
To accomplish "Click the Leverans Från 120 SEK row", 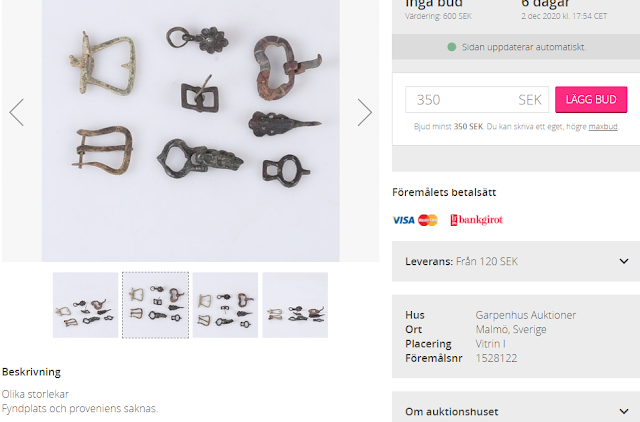I will (x=516, y=261).
